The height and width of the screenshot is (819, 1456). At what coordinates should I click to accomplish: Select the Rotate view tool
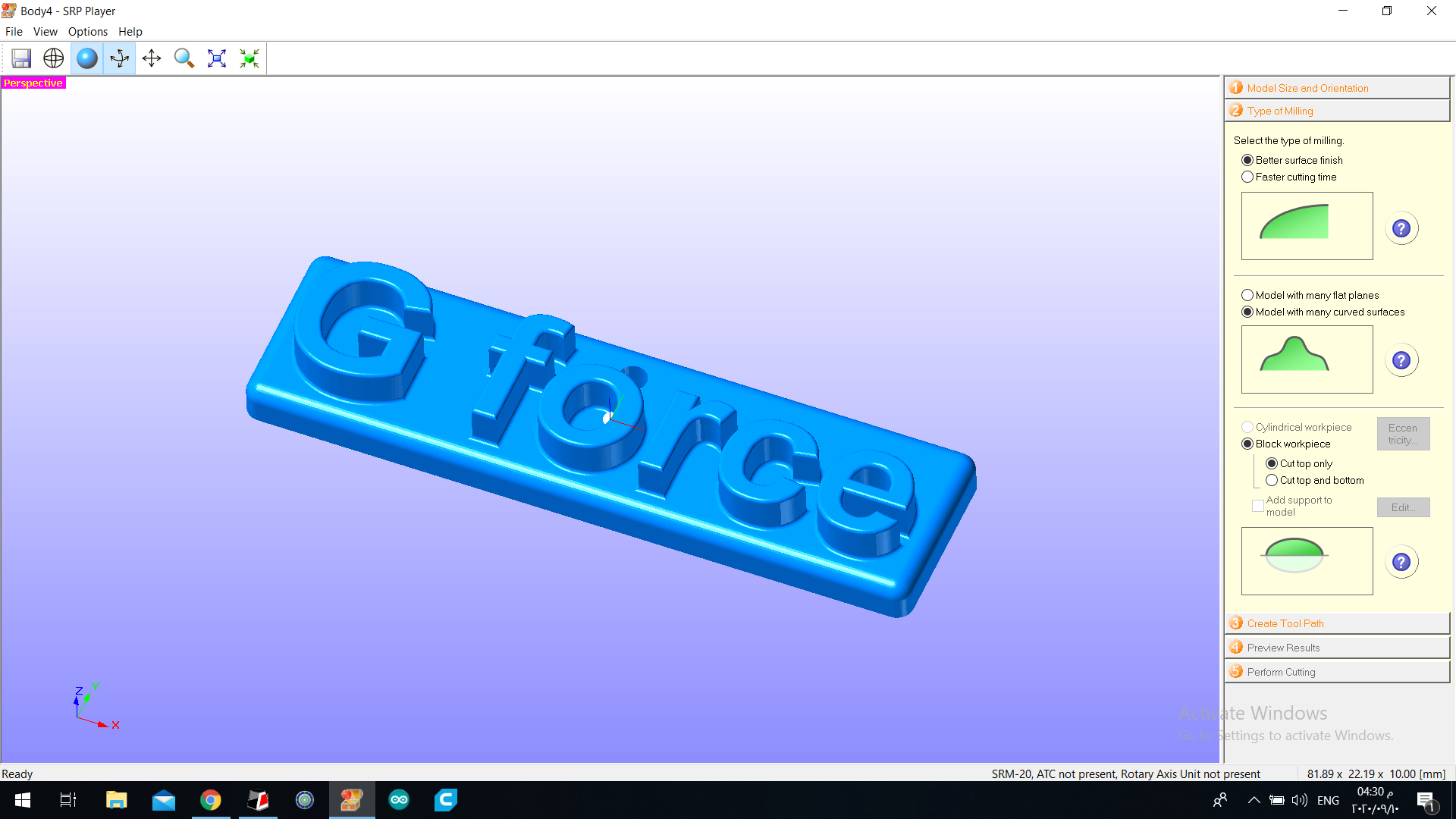click(120, 58)
